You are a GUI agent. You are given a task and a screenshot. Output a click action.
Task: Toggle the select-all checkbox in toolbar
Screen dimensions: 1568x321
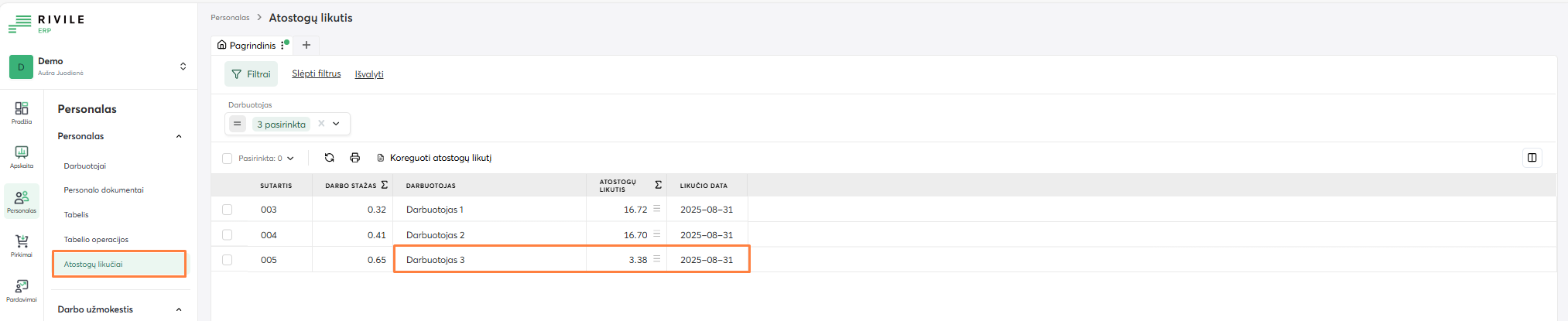click(227, 159)
